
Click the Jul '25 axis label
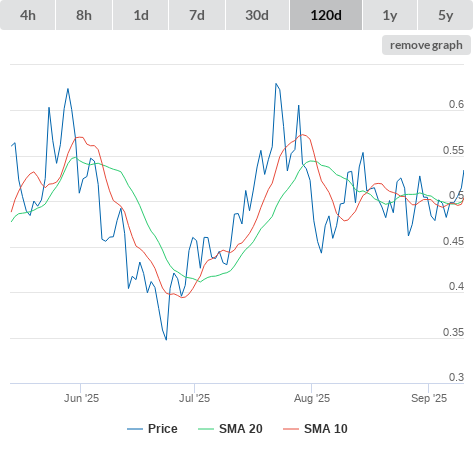pos(194,398)
